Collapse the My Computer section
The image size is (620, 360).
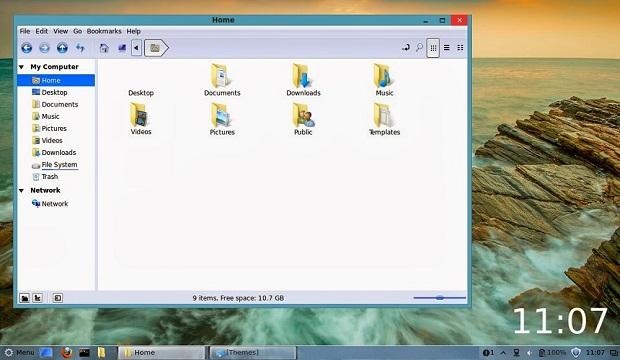(21, 67)
